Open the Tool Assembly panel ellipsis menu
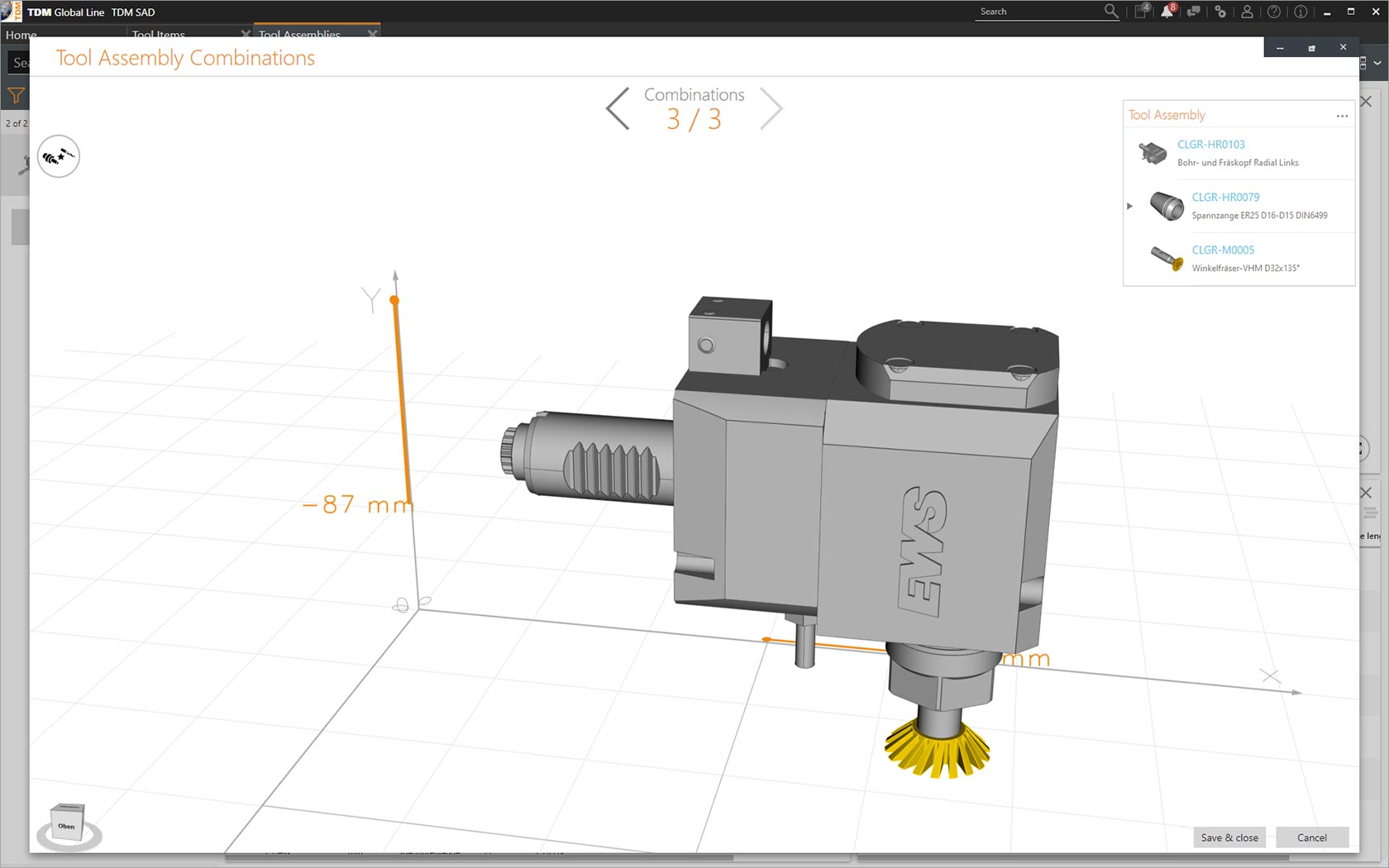1389x868 pixels. (x=1342, y=116)
